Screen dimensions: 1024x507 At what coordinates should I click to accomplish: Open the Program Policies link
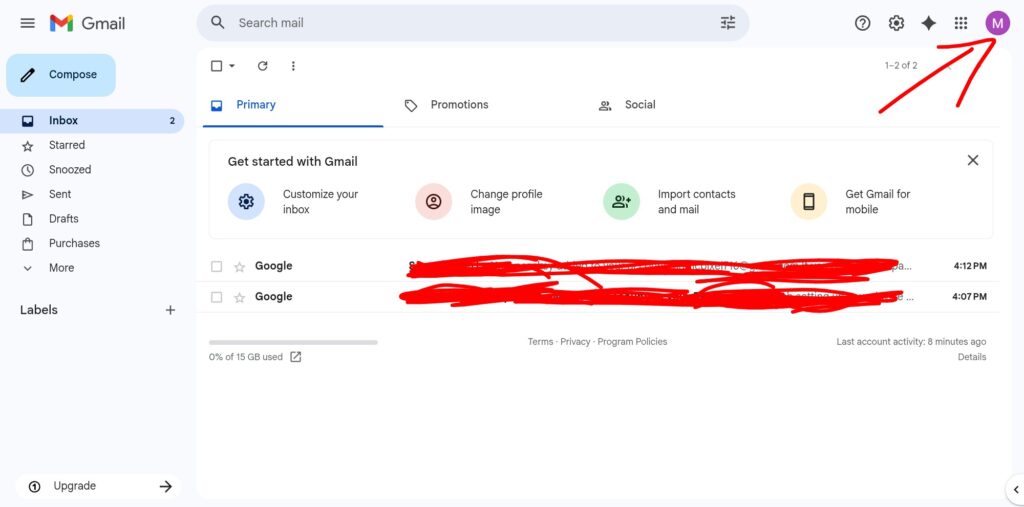[x=632, y=342]
